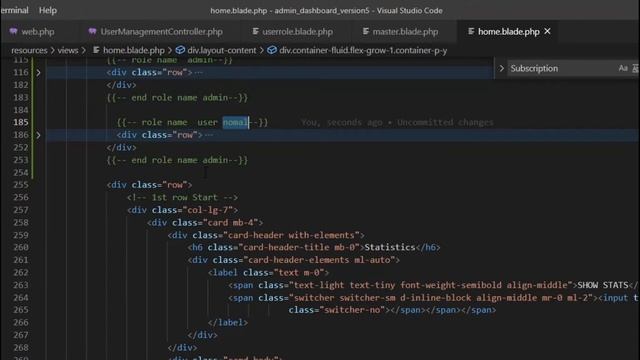Viewport: 640px width, 360px height.
Task: Click the PHP file icon on the web.php tab
Action: [13, 31]
